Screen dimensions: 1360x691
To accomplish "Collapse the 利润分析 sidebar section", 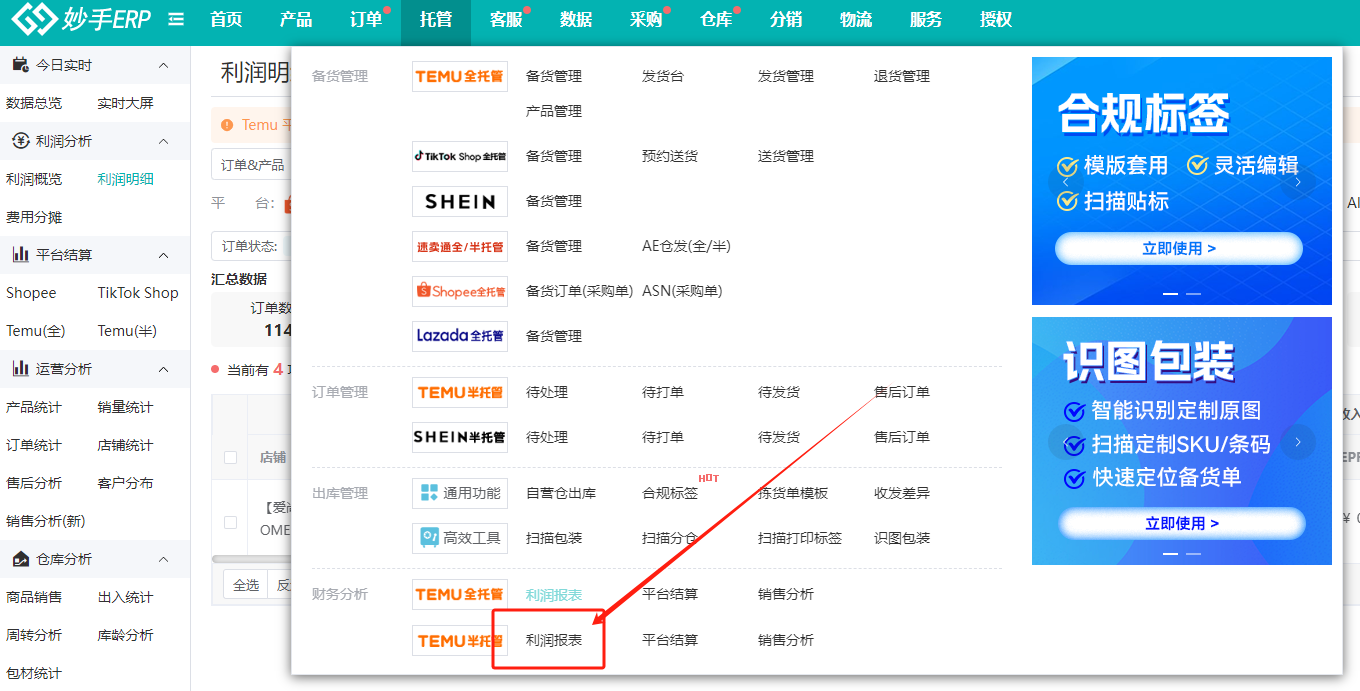I will point(164,141).
